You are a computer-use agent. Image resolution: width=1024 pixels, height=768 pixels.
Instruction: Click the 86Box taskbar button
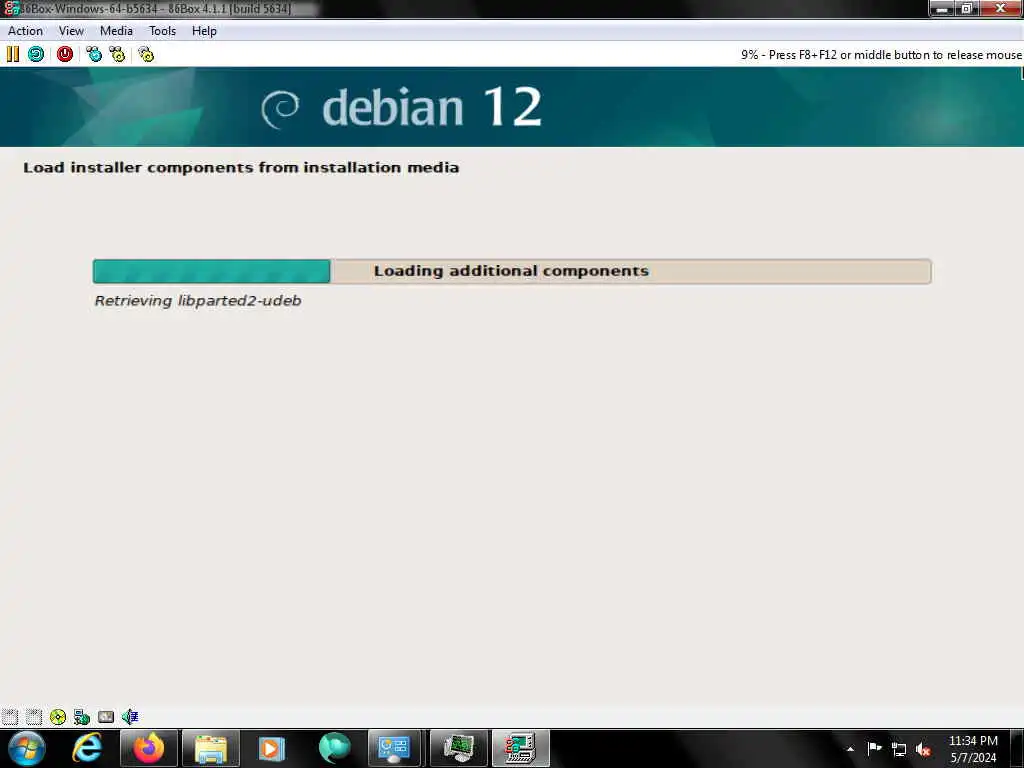[520, 748]
